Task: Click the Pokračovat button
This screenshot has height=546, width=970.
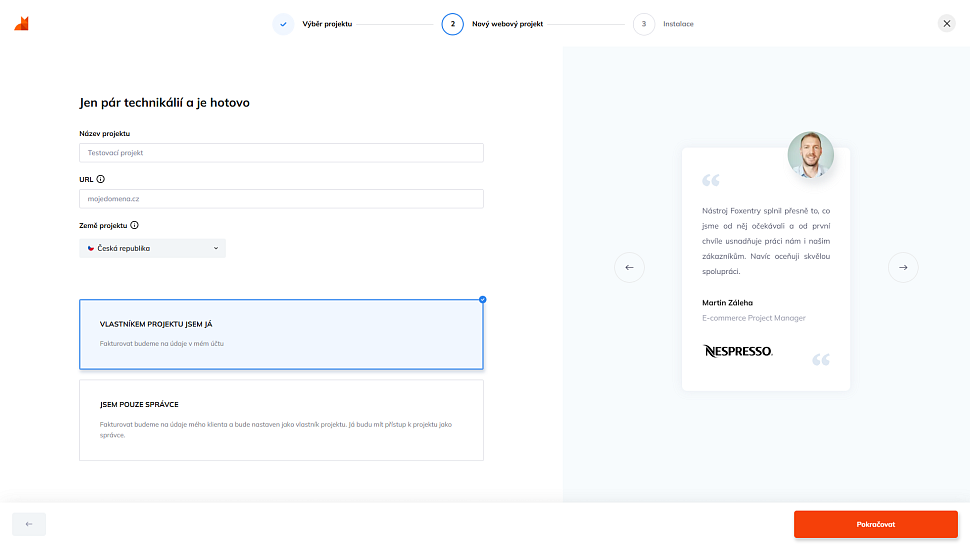Action: [x=876, y=524]
